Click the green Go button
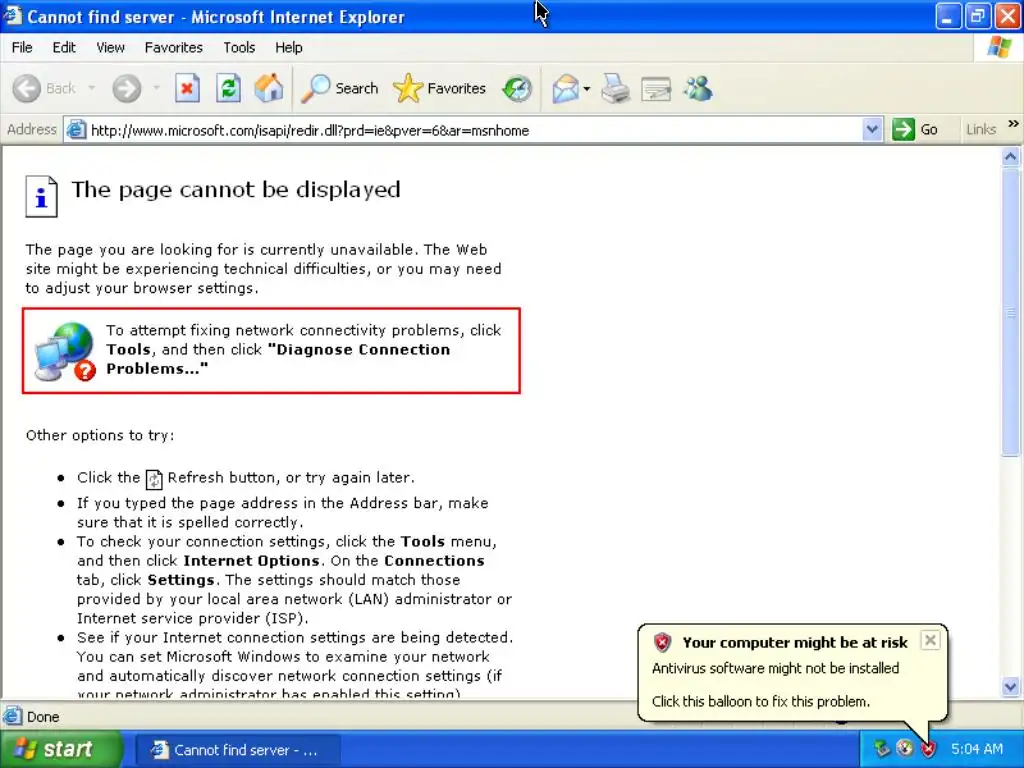1024x768 pixels. (916, 129)
